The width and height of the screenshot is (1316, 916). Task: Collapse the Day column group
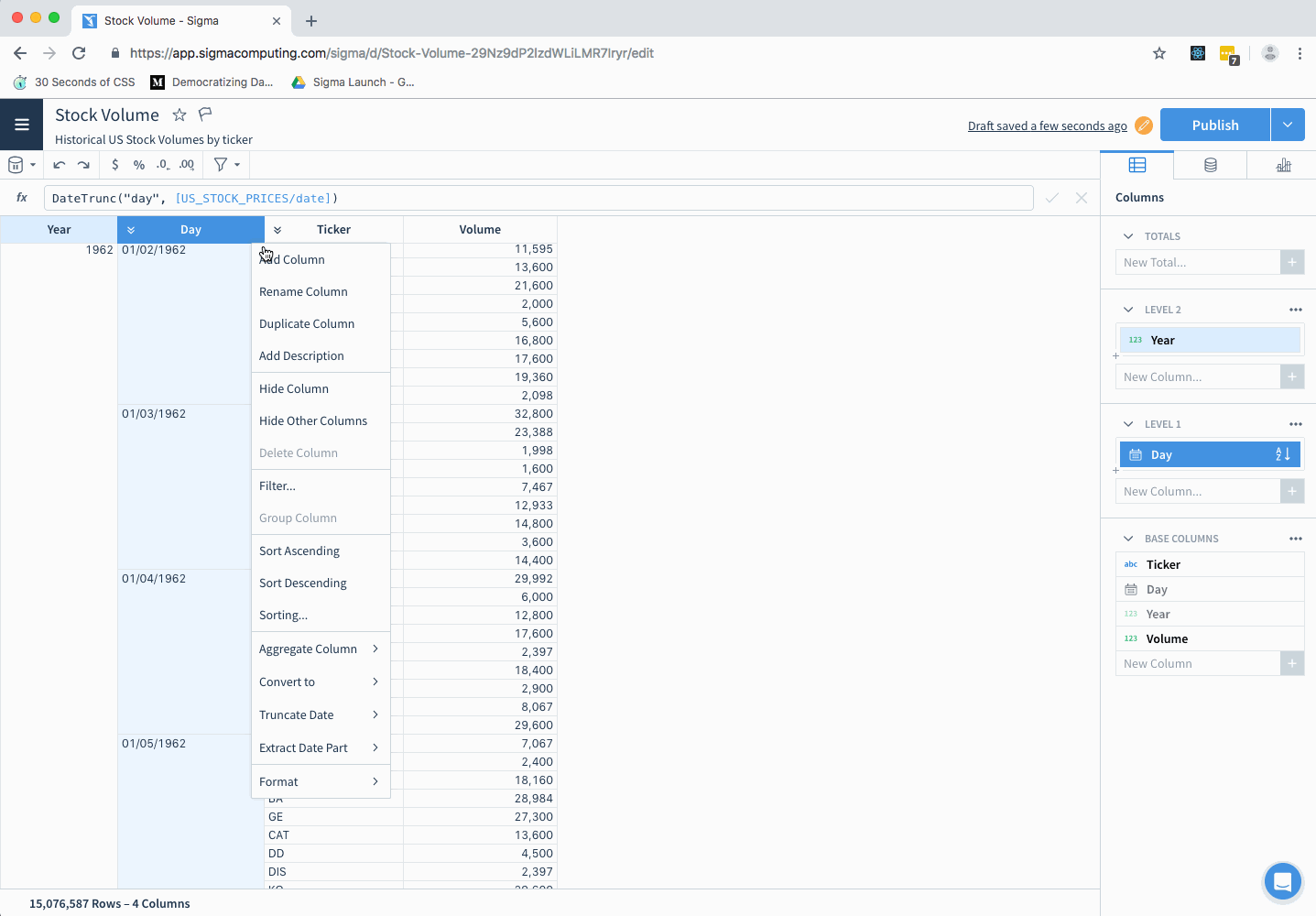(131, 230)
